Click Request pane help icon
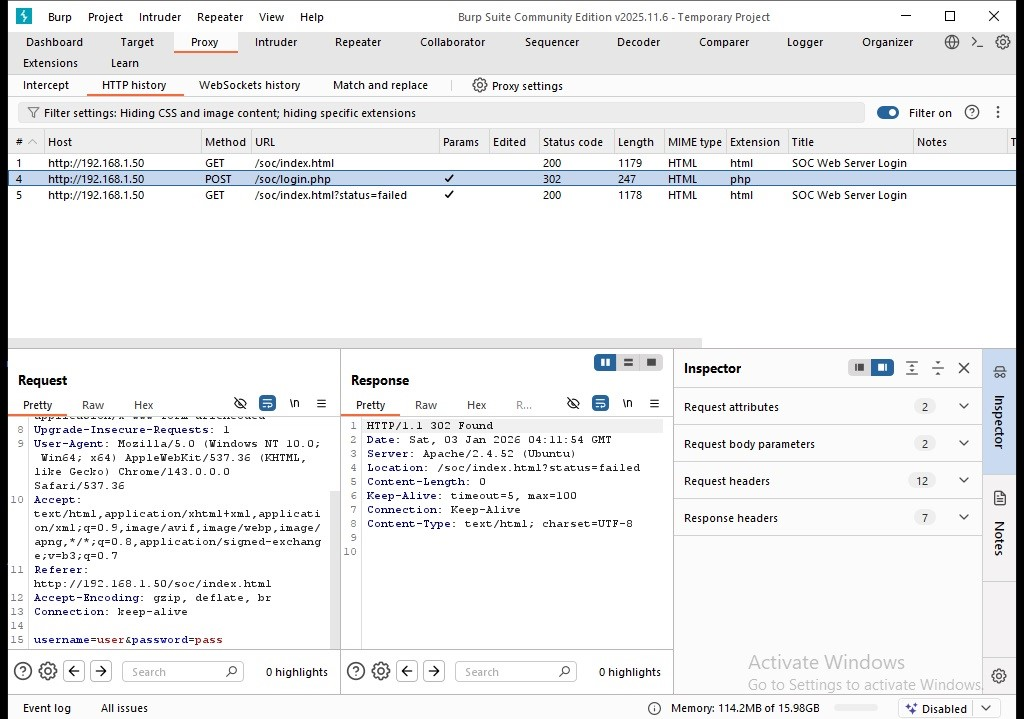This screenshot has height=719, width=1024. click(23, 671)
